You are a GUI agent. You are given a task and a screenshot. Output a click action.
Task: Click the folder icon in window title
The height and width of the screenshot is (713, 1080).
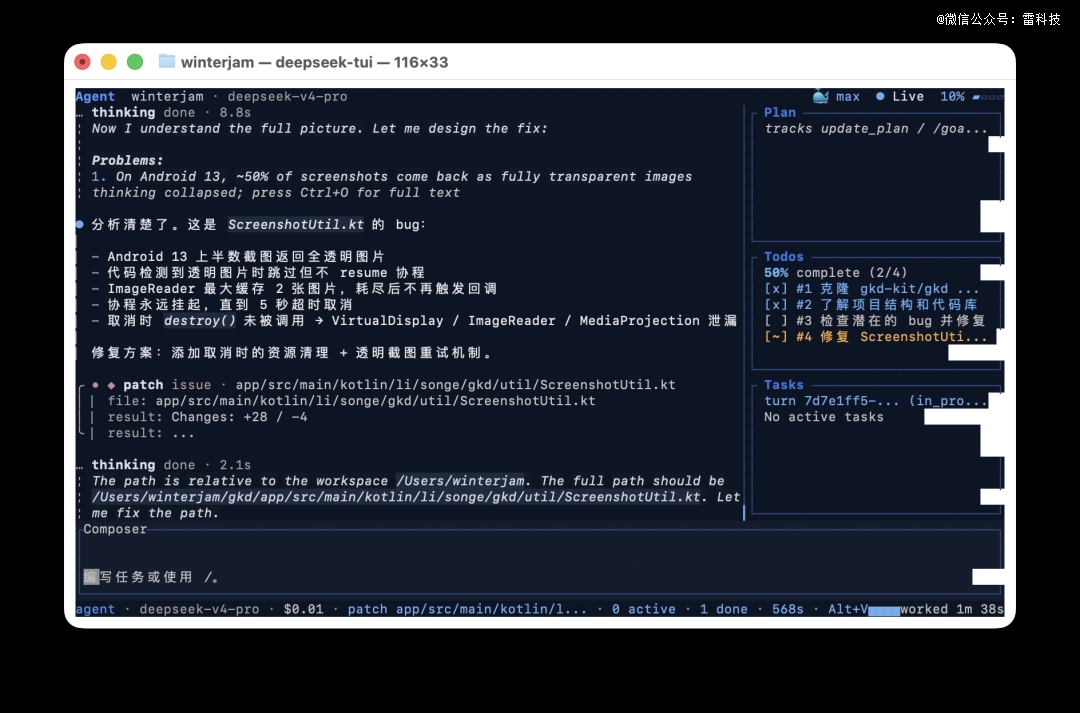pyautogui.click(x=167, y=61)
